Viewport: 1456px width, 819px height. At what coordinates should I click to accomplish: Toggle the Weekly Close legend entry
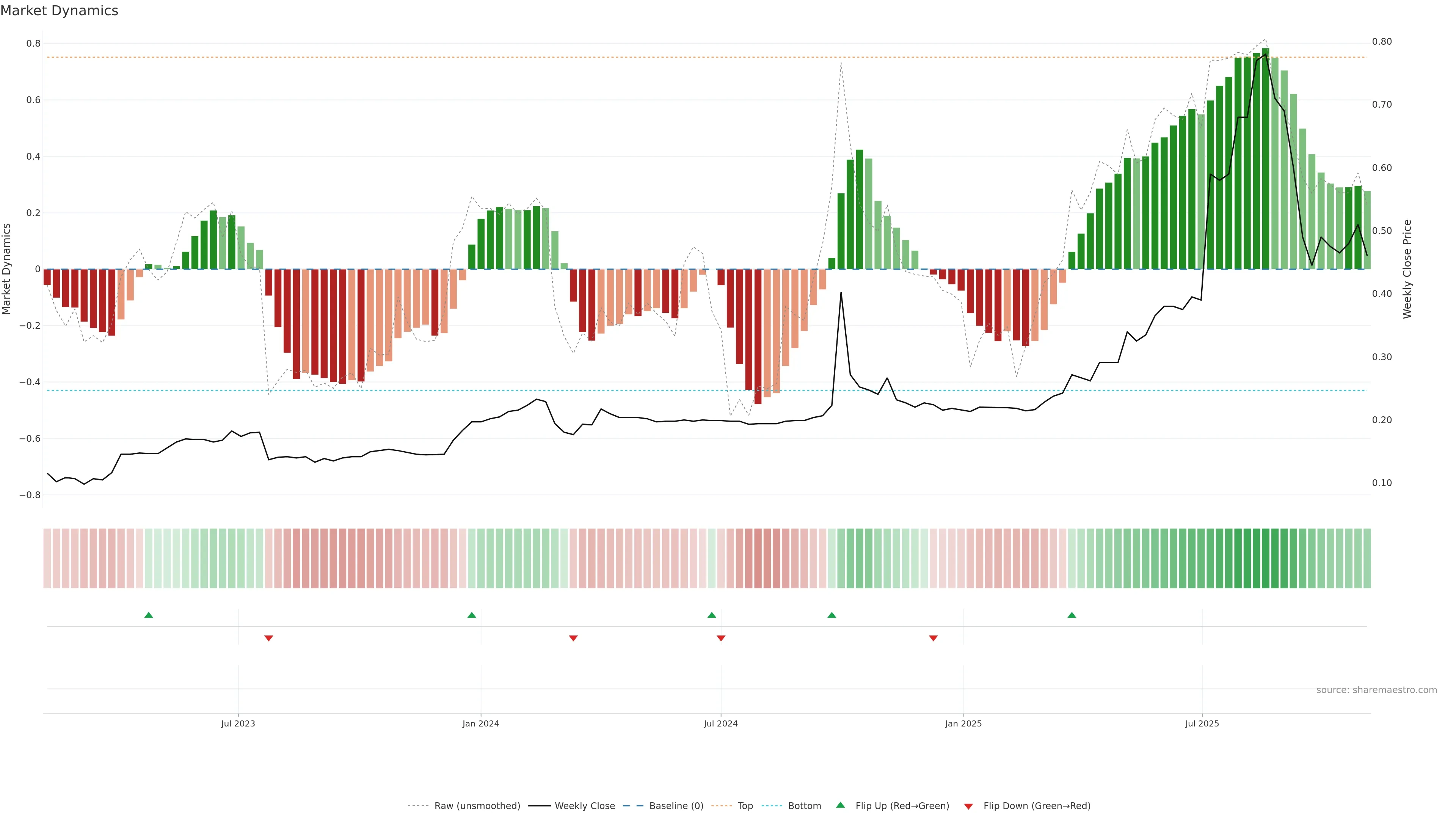point(584,806)
